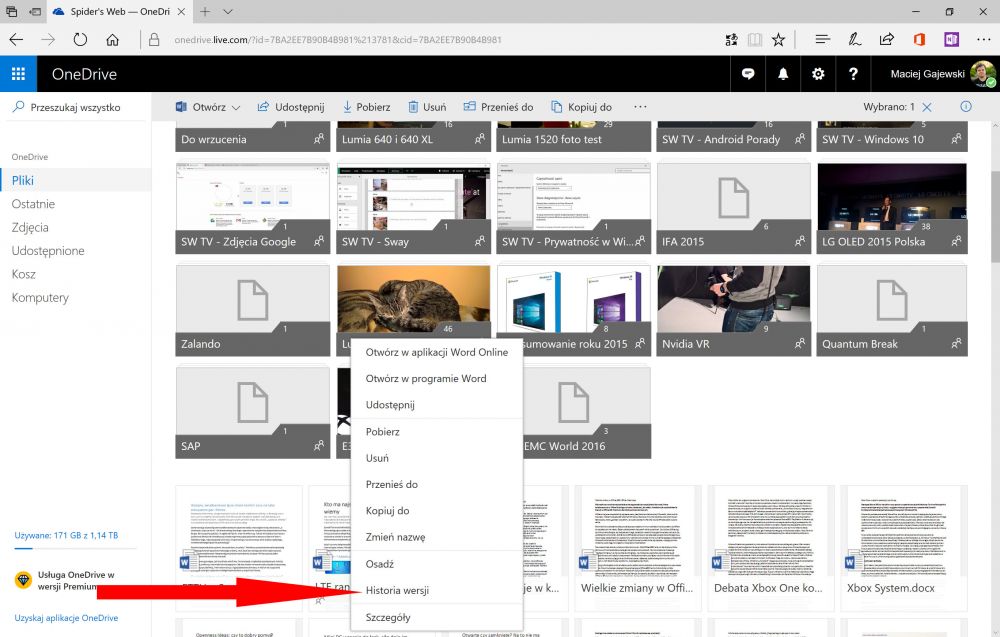Select Pliki in the sidebar

[x=75, y=180]
